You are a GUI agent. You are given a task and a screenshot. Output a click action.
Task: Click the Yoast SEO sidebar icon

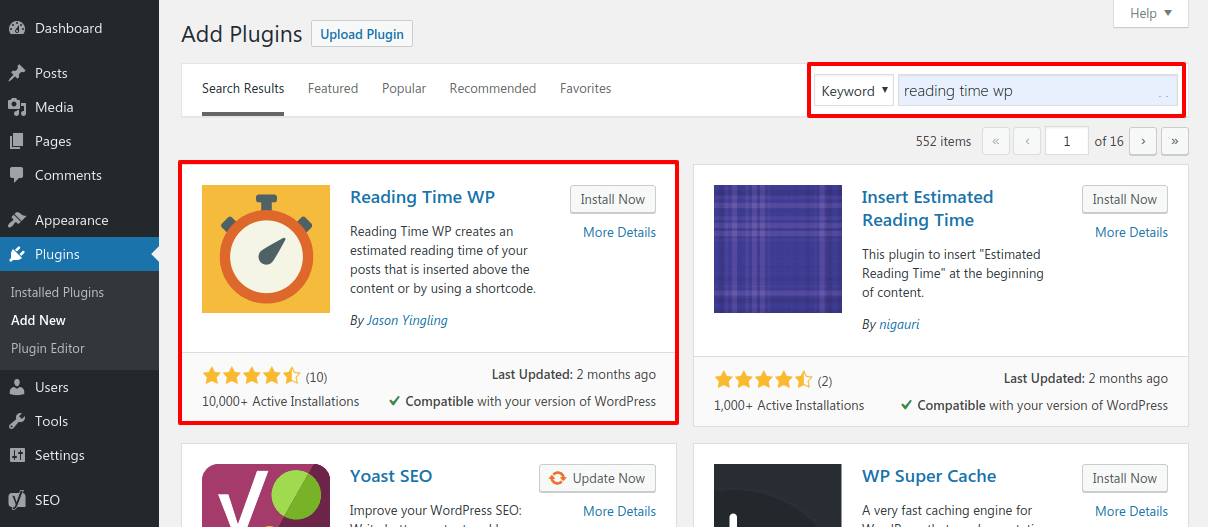click(17, 500)
